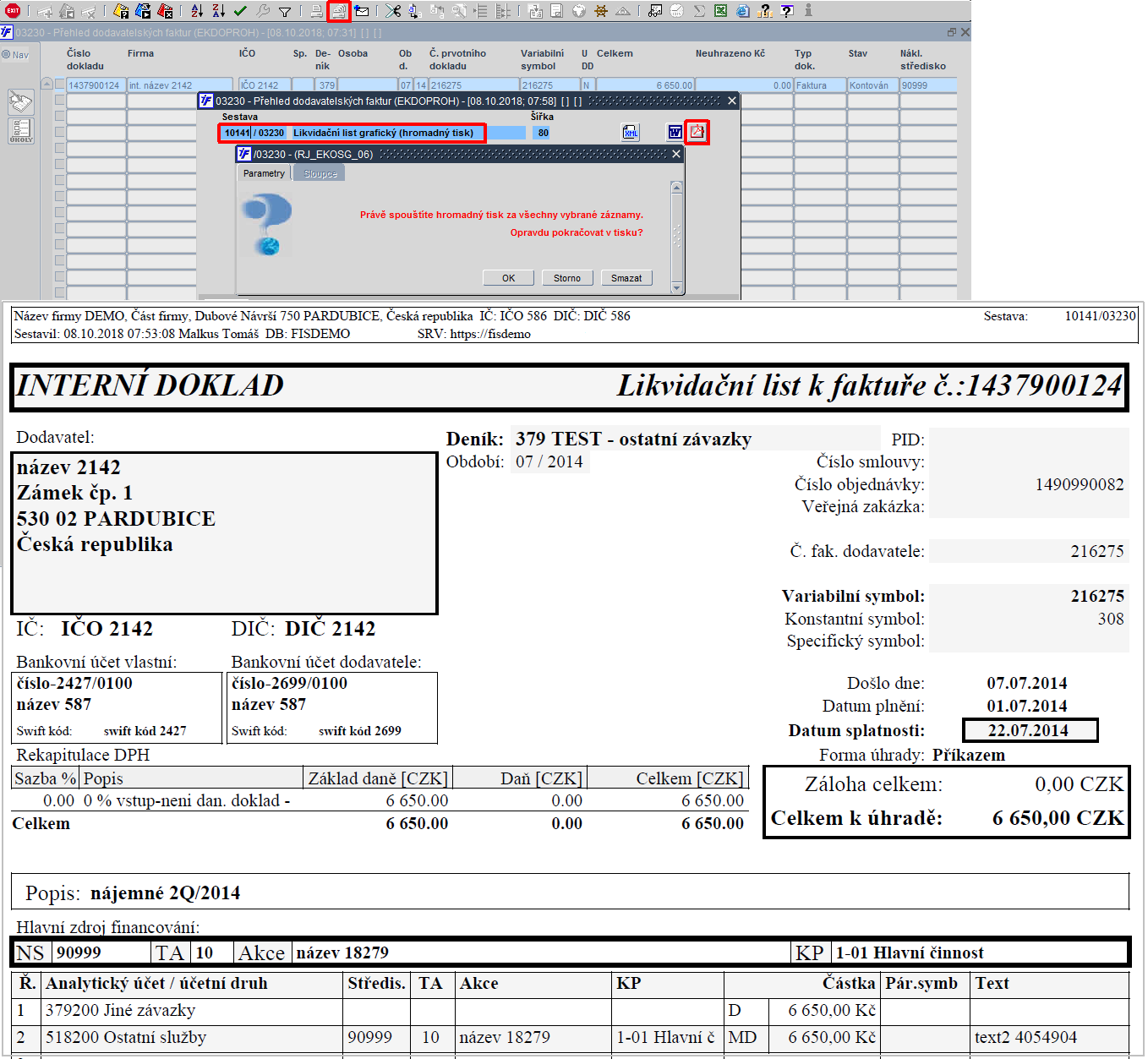Click the single printer icon
The height and width of the screenshot is (1059, 1148).
pos(316,11)
